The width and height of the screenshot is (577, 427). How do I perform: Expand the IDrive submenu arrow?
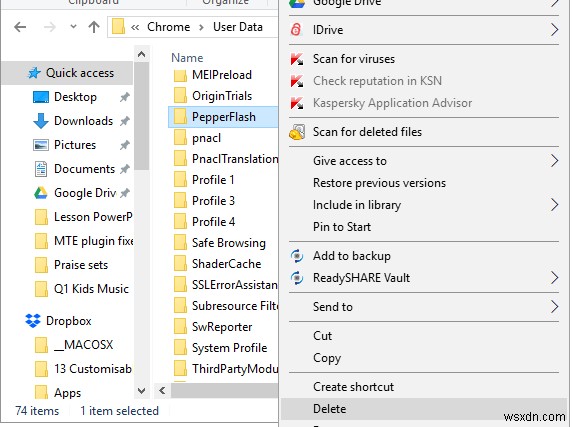(x=554, y=30)
